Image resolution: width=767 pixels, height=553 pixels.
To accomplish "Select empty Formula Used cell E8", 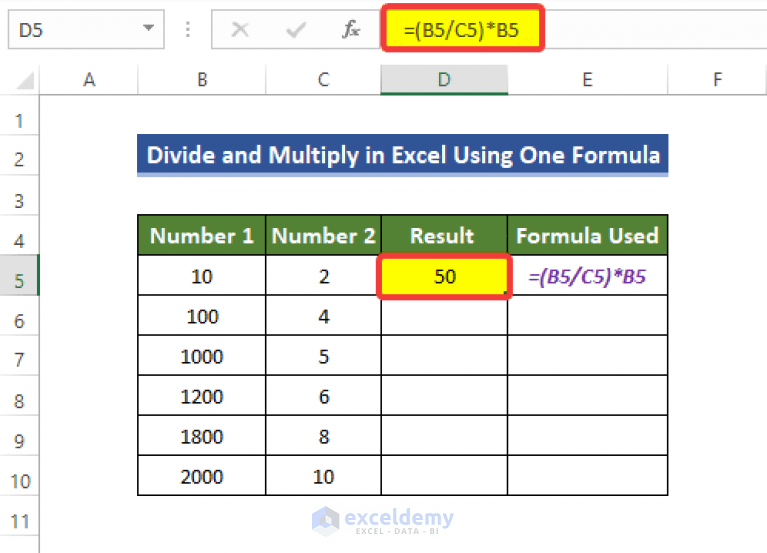I will [x=587, y=396].
